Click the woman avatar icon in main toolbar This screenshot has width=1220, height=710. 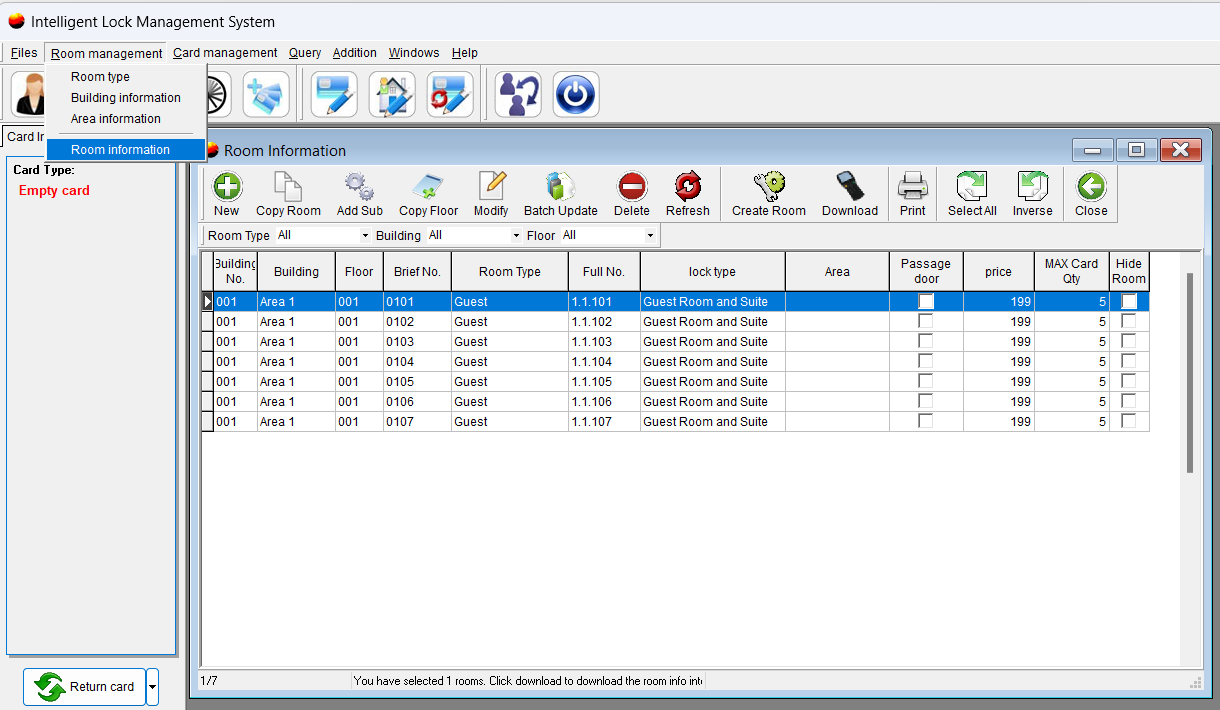[30, 95]
